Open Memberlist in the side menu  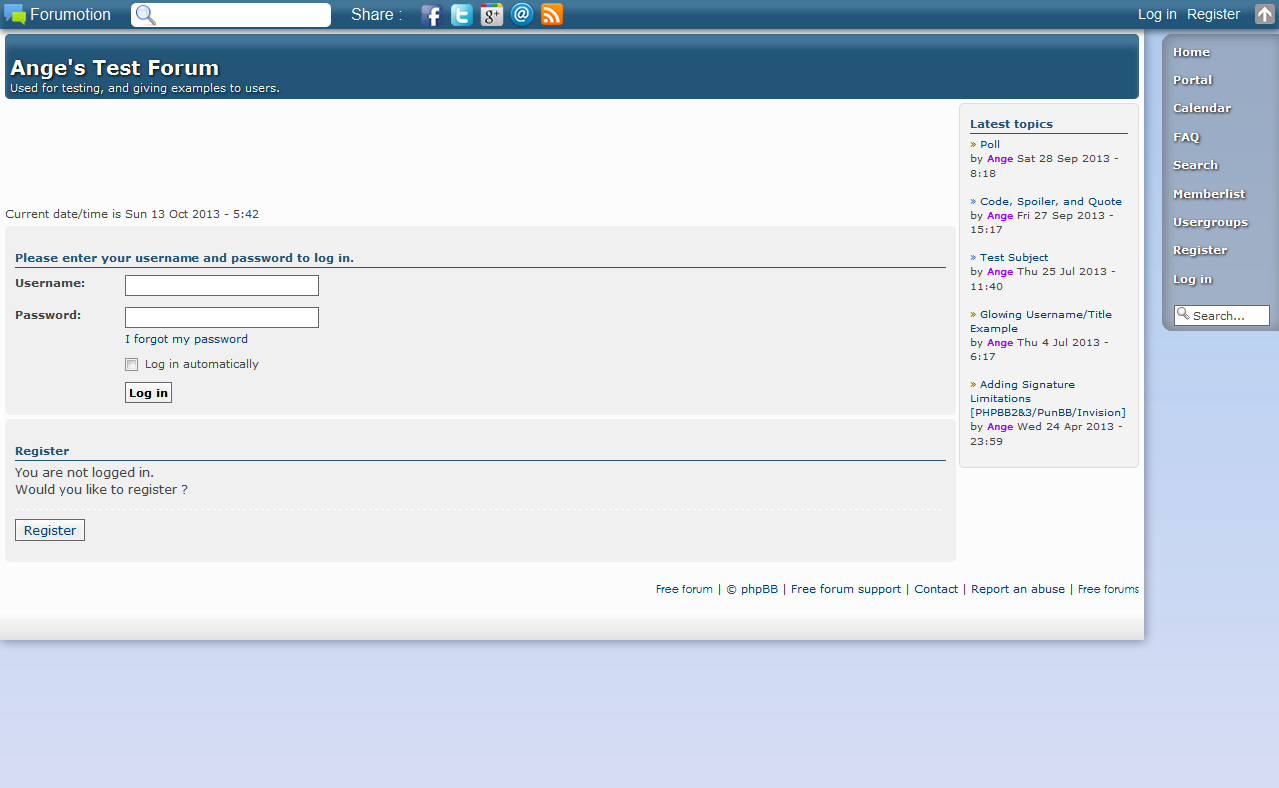pos(1209,194)
